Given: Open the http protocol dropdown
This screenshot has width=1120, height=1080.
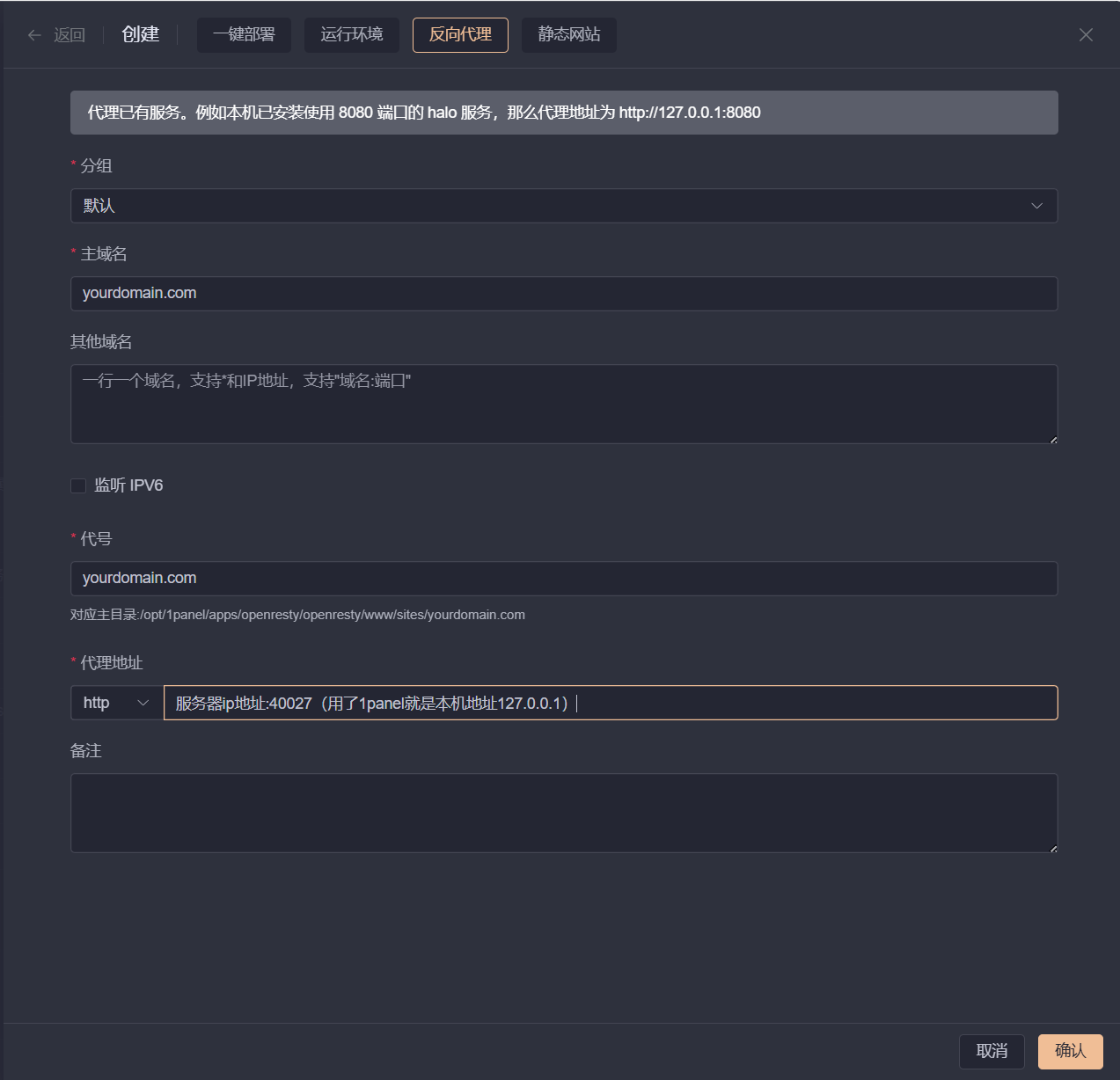Looking at the screenshot, I should [x=116, y=703].
